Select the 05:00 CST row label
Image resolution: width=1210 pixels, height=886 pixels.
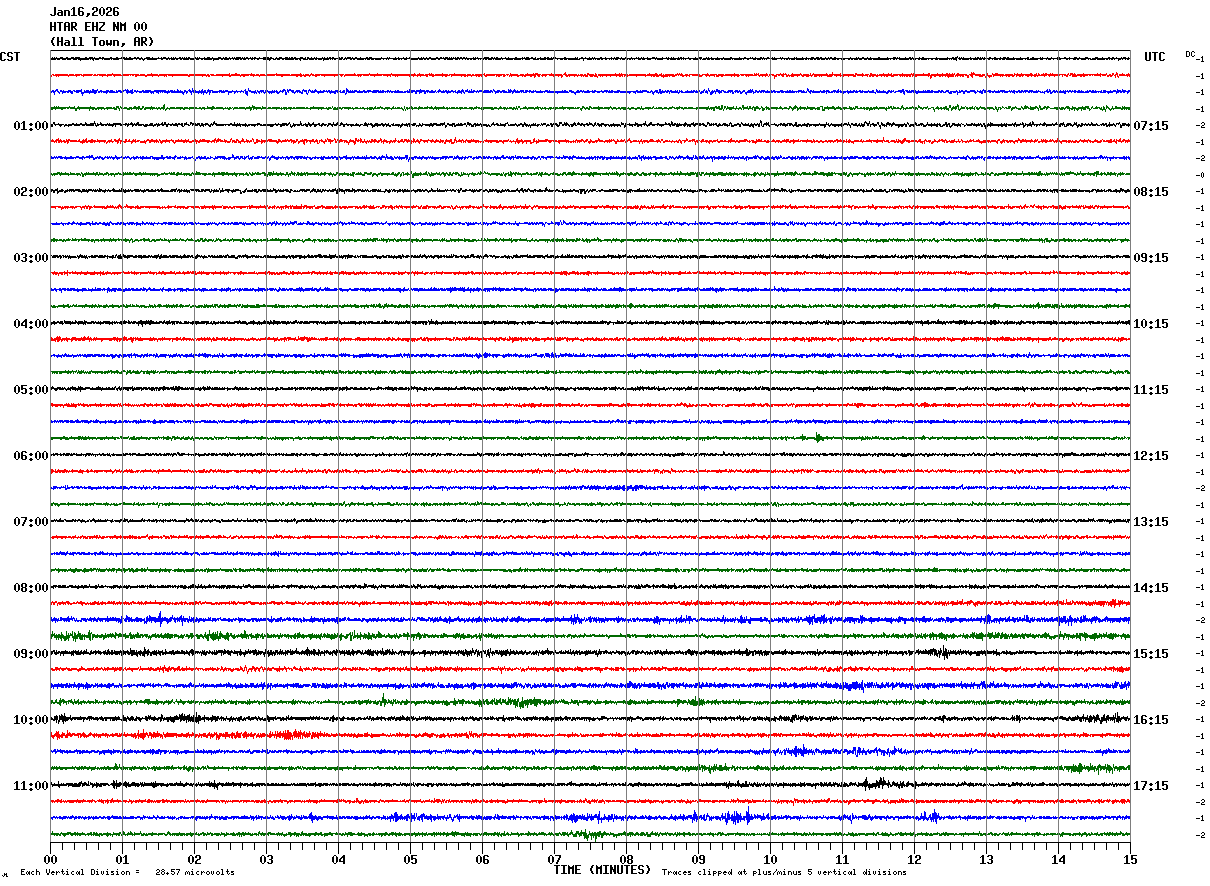31,390
